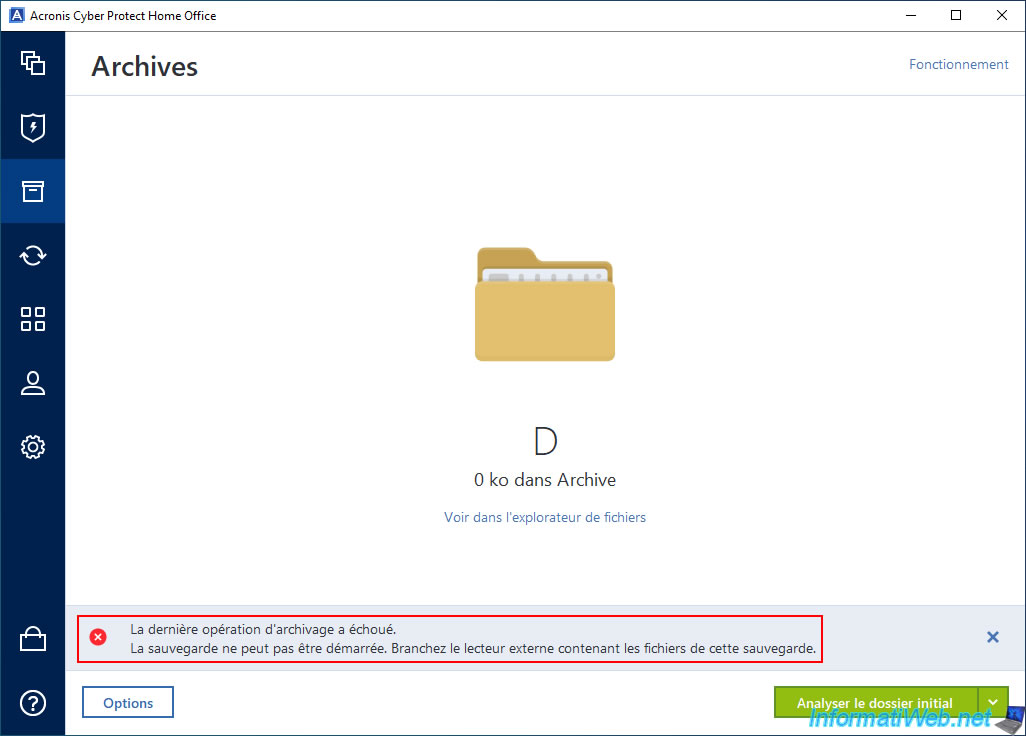The width and height of the screenshot is (1026, 736).
Task: Minimize the Acronis window
Action: tap(910, 16)
